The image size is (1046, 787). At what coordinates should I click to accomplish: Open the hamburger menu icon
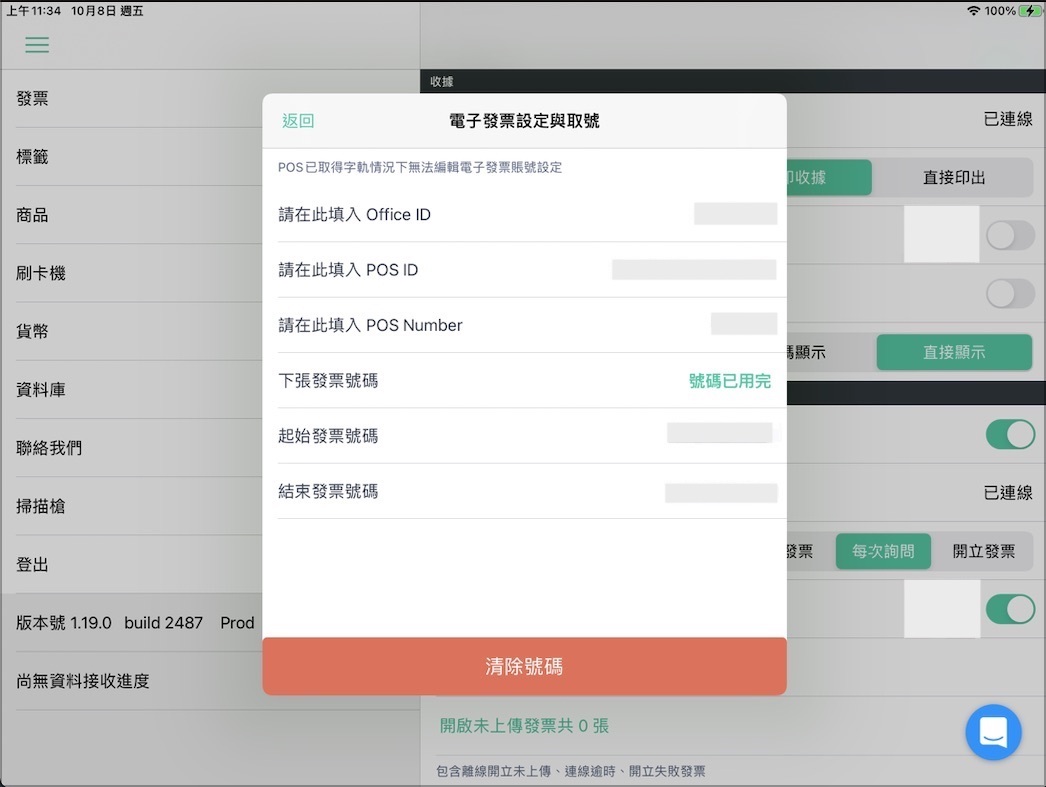point(37,45)
